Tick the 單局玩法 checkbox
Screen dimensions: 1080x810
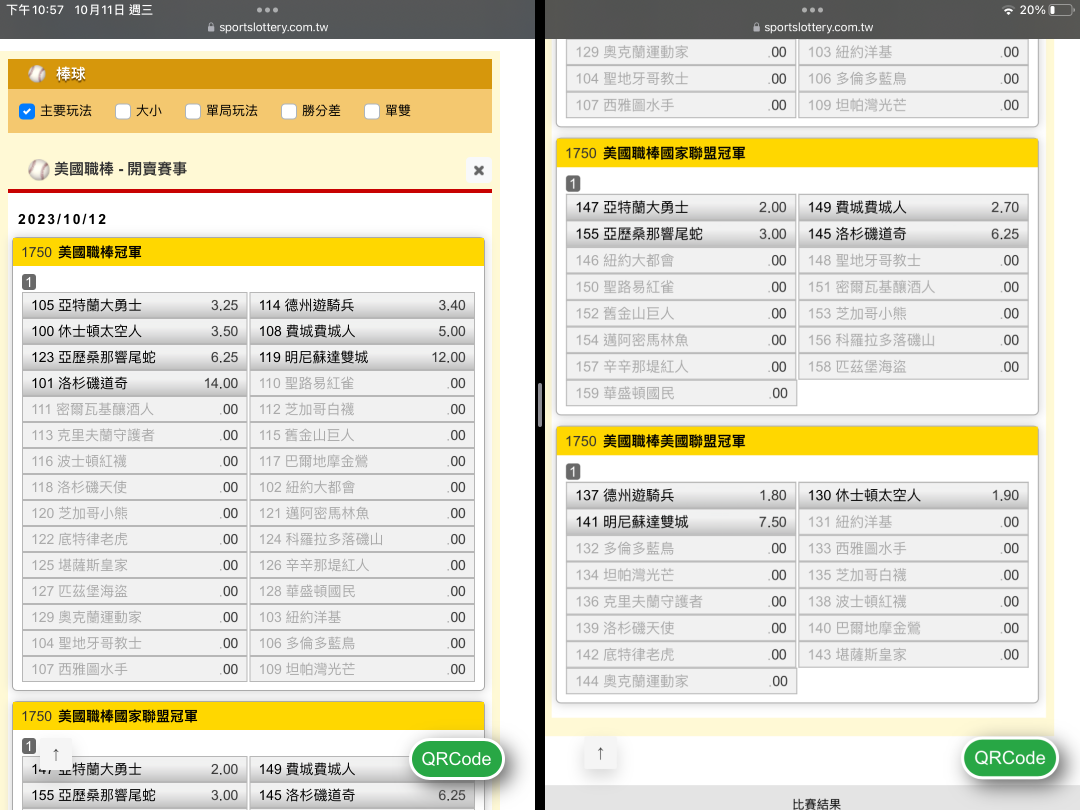click(x=193, y=111)
